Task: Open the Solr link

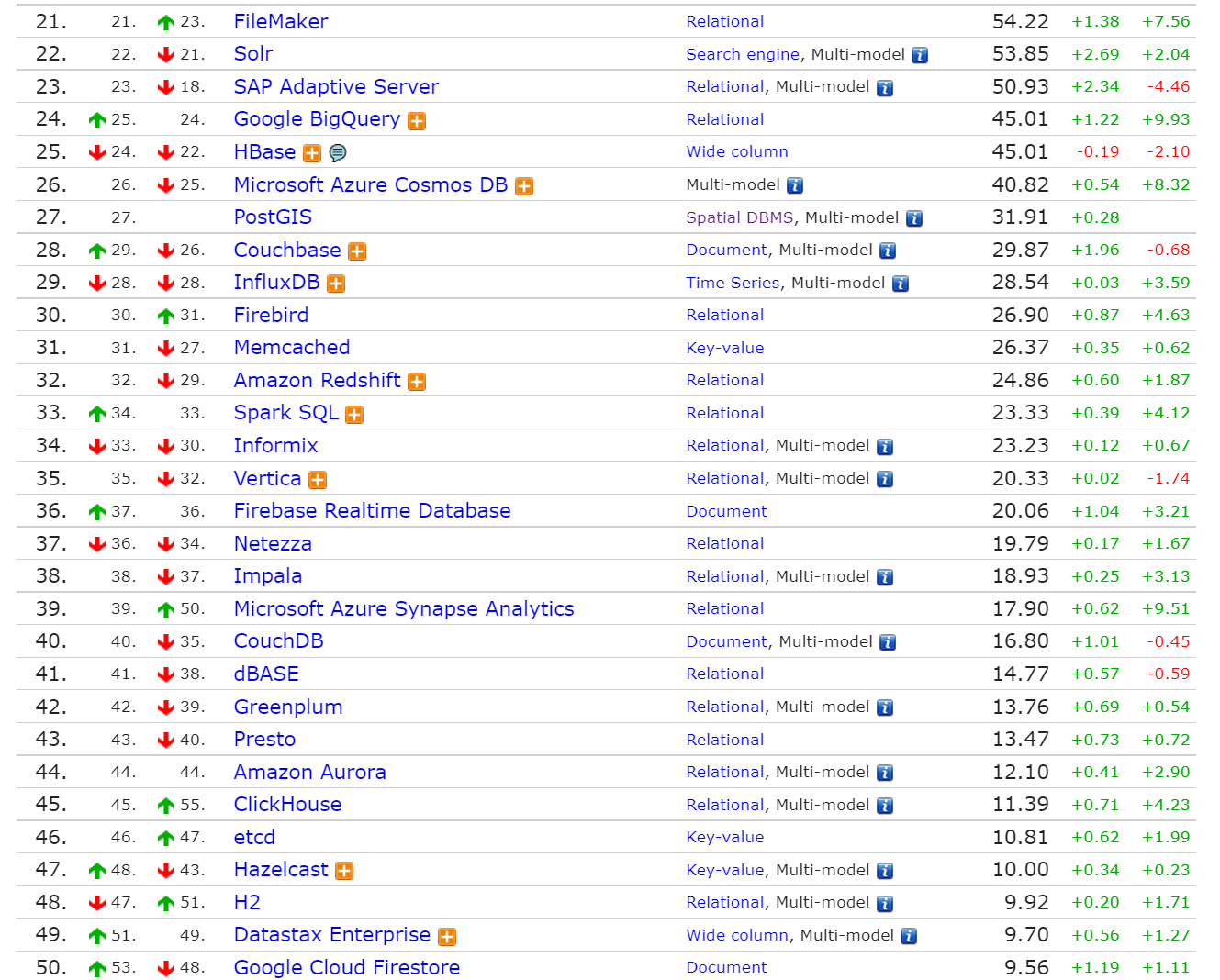Action: [253, 53]
